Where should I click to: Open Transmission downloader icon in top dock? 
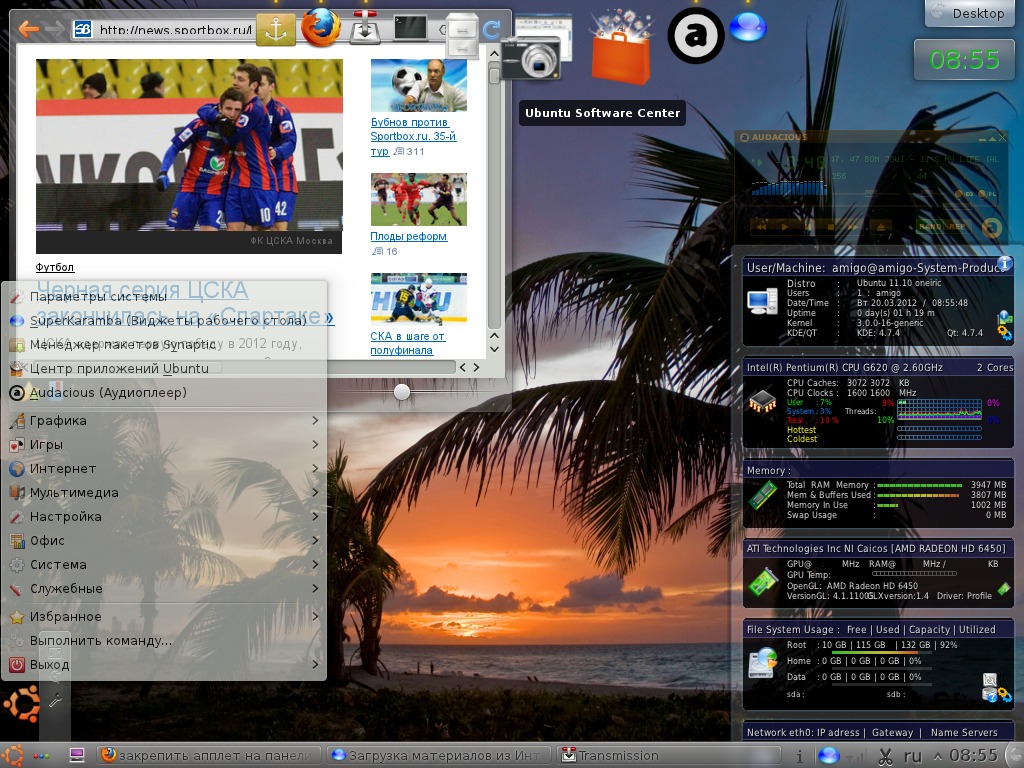(x=365, y=28)
